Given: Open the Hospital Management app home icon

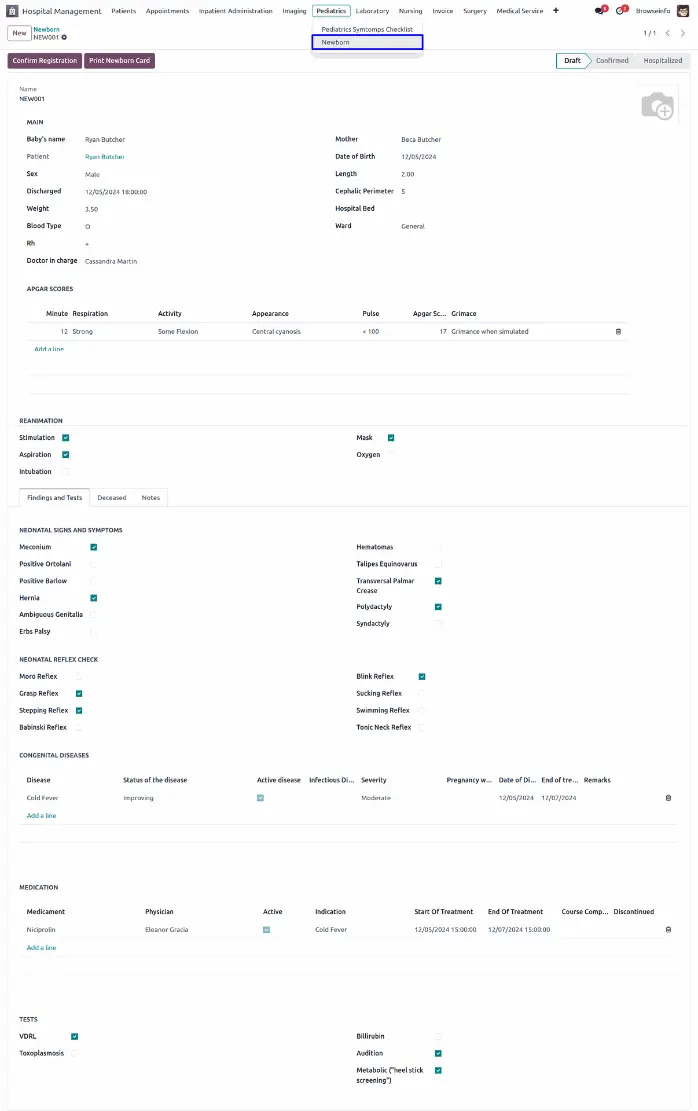Looking at the screenshot, I should (x=12, y=11).
